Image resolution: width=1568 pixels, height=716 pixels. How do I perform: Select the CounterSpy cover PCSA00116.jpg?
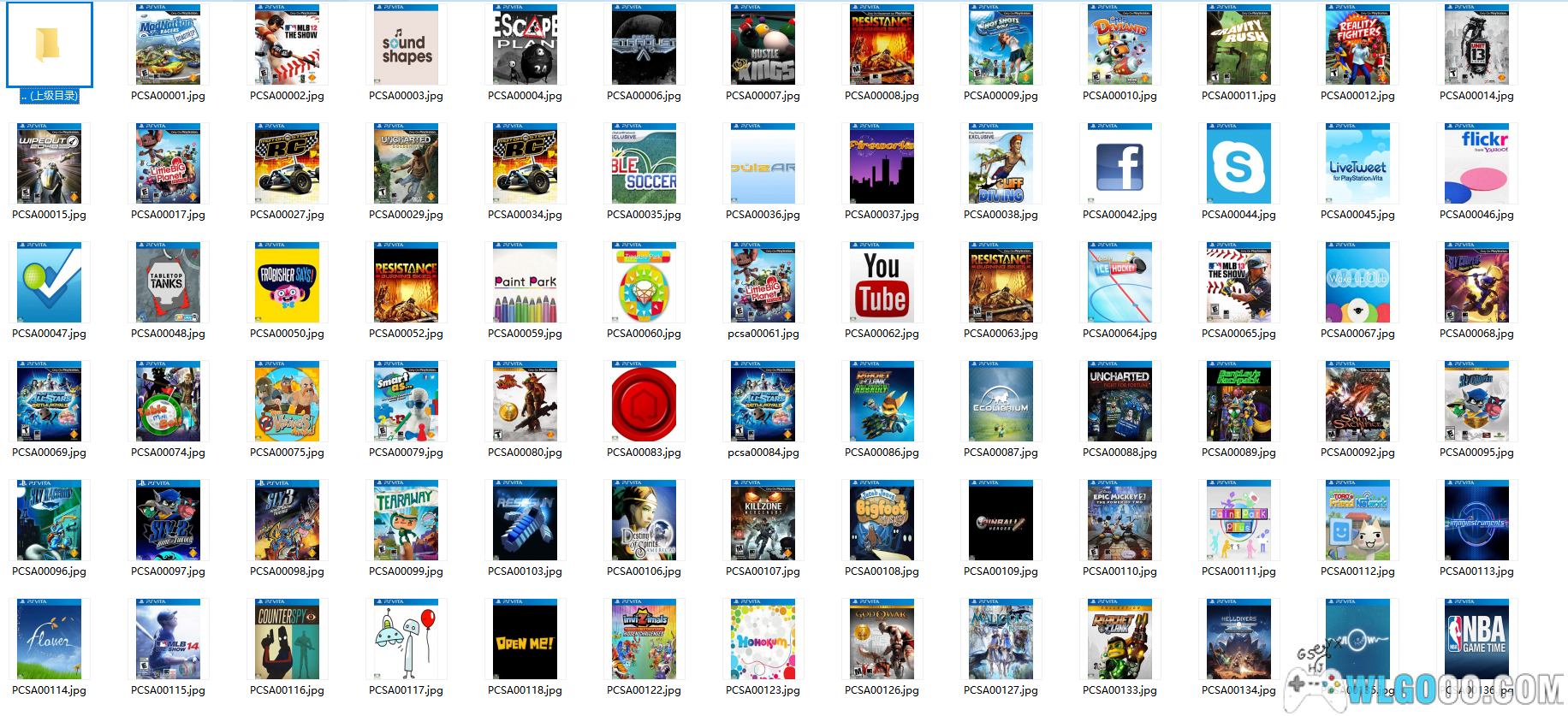[287, 640]
